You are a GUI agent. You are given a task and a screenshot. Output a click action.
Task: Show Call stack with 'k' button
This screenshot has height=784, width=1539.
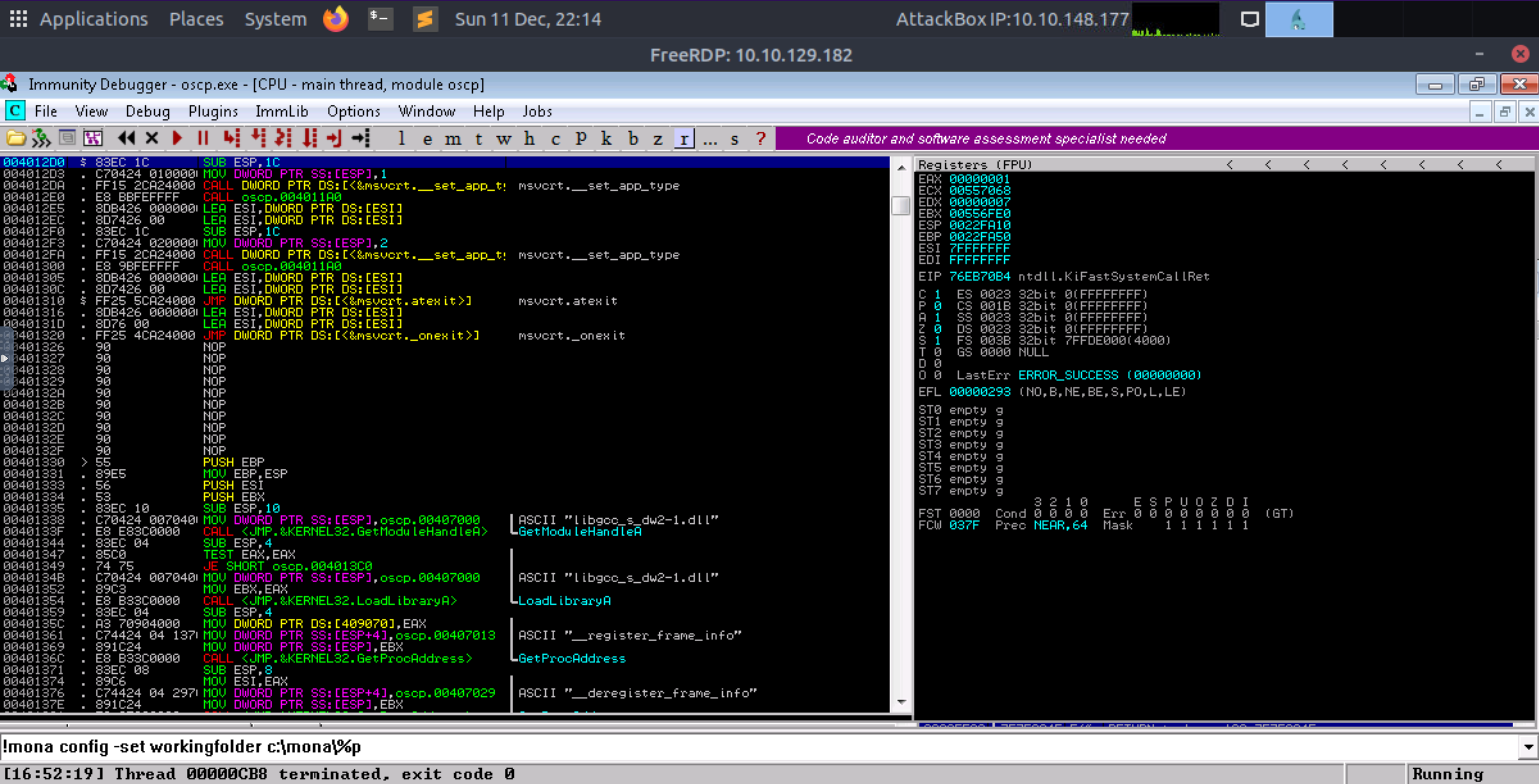[x=606, y=138]
